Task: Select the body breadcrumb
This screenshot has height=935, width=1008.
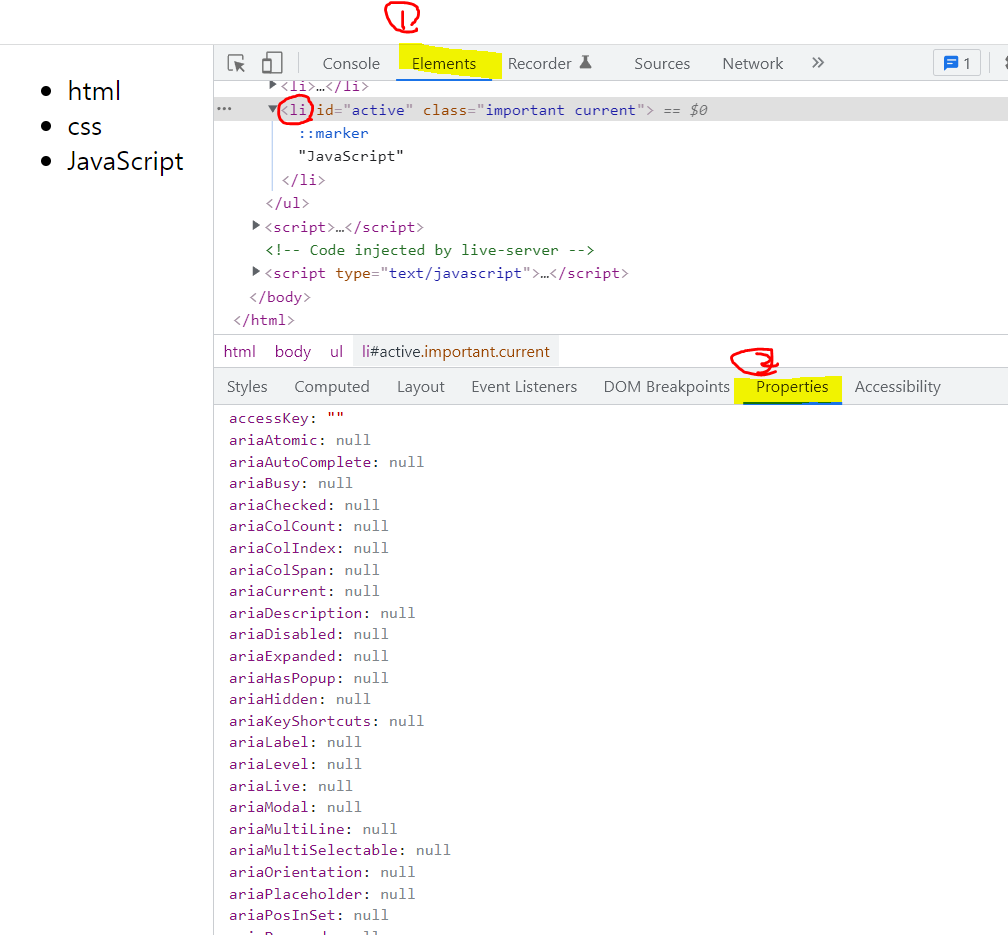Action: 292,352
